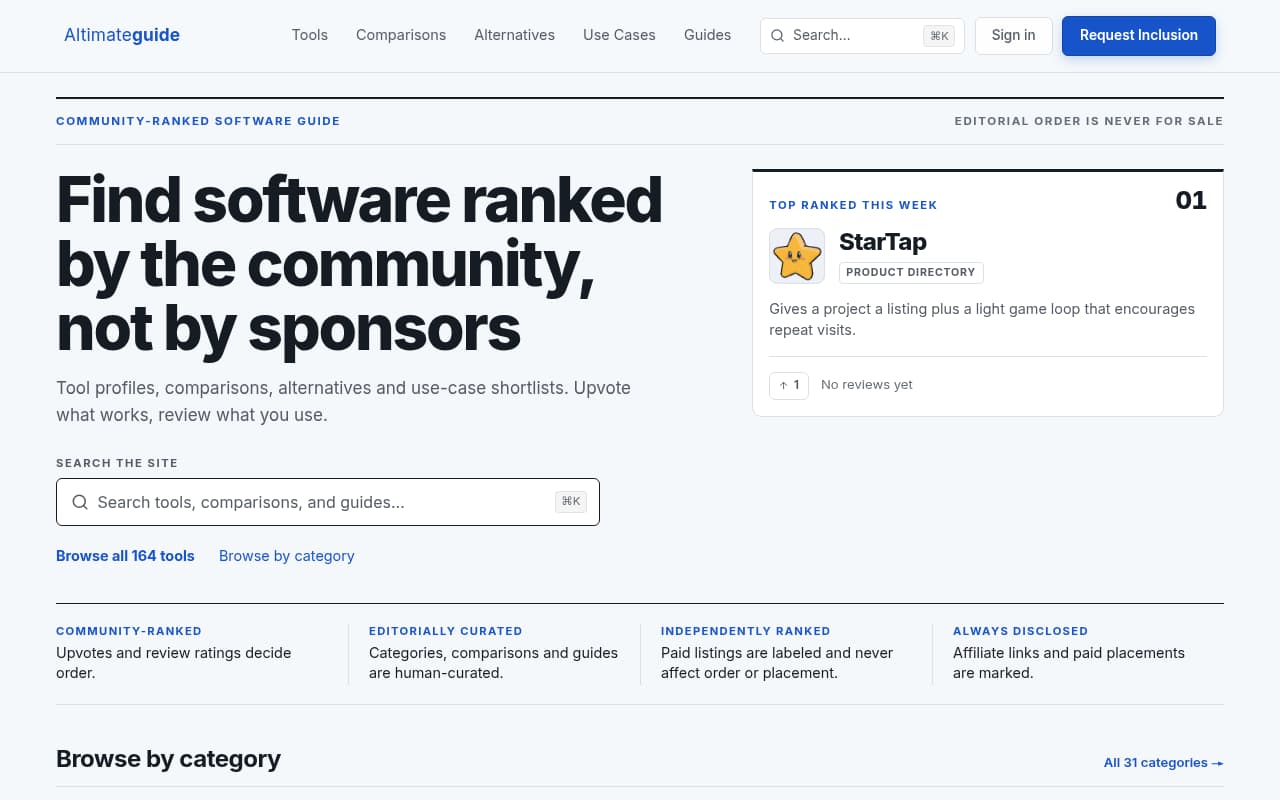Click EDITORIAL ORDER IS NEVER FOR SALE text
1280x800 pixels.
tap(1089, 121)
